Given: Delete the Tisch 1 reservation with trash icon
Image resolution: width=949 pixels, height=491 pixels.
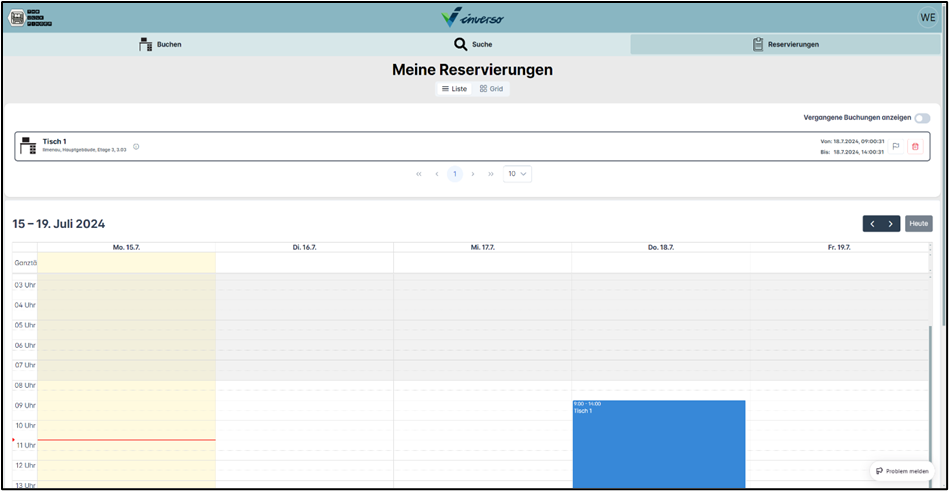Looking at the screenshot, I should click(915, 147).
